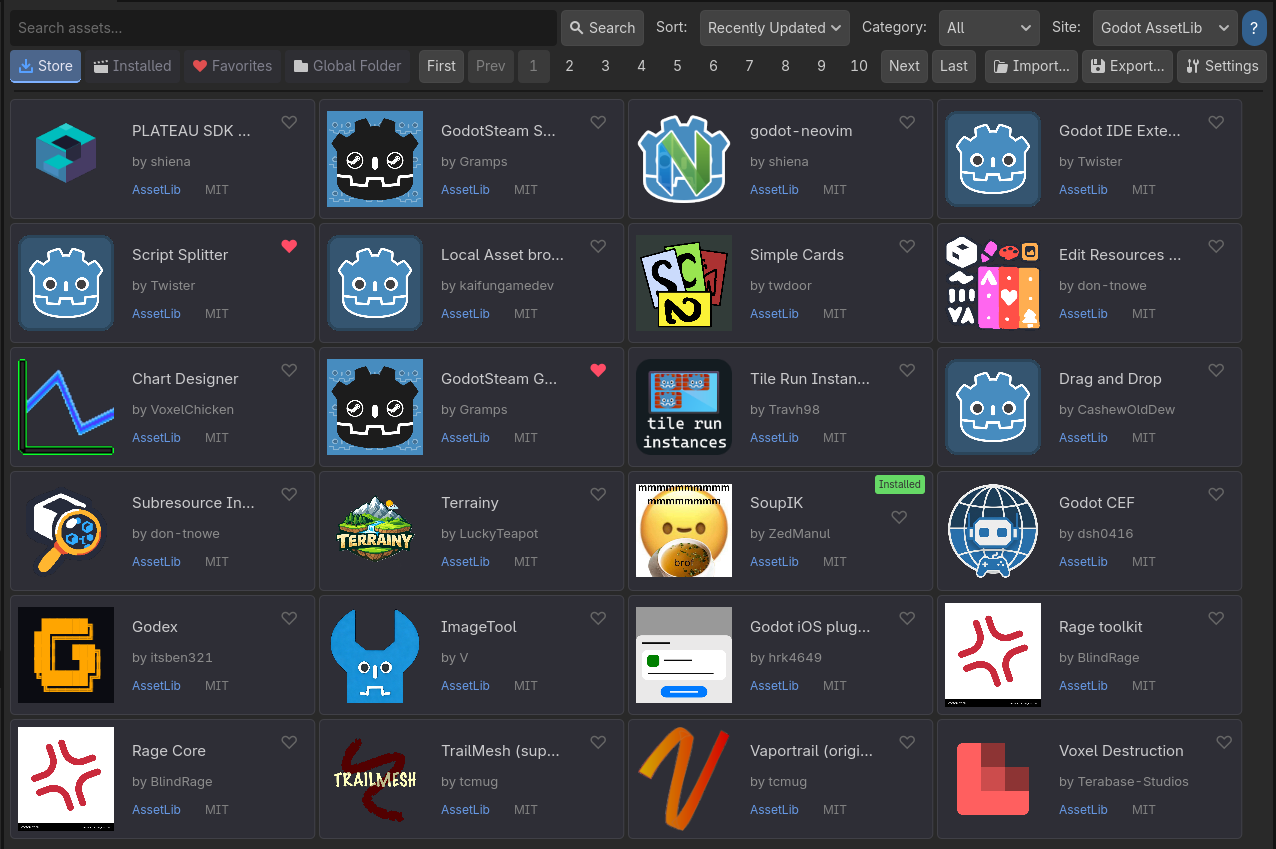
Task: Add Voxel Destruction to favorites
Action: click(1224, 742)
